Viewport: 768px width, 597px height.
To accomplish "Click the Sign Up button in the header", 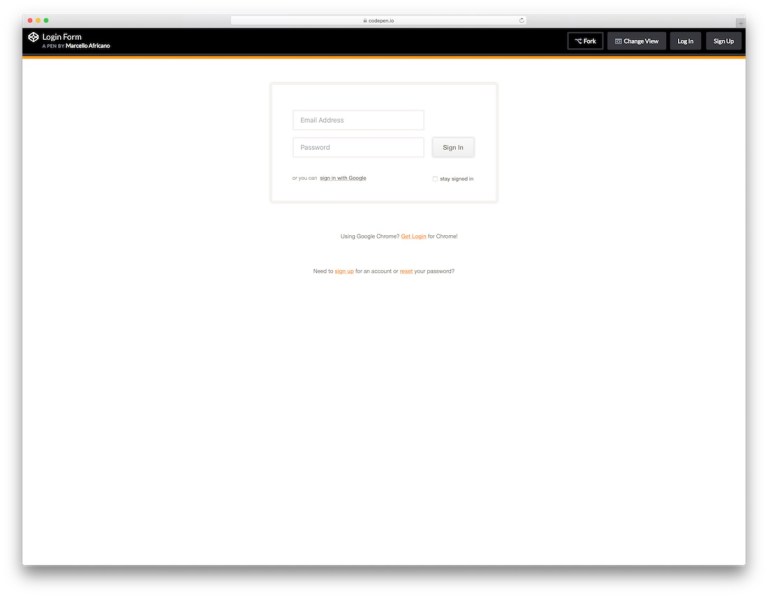I will click(723, 41).
